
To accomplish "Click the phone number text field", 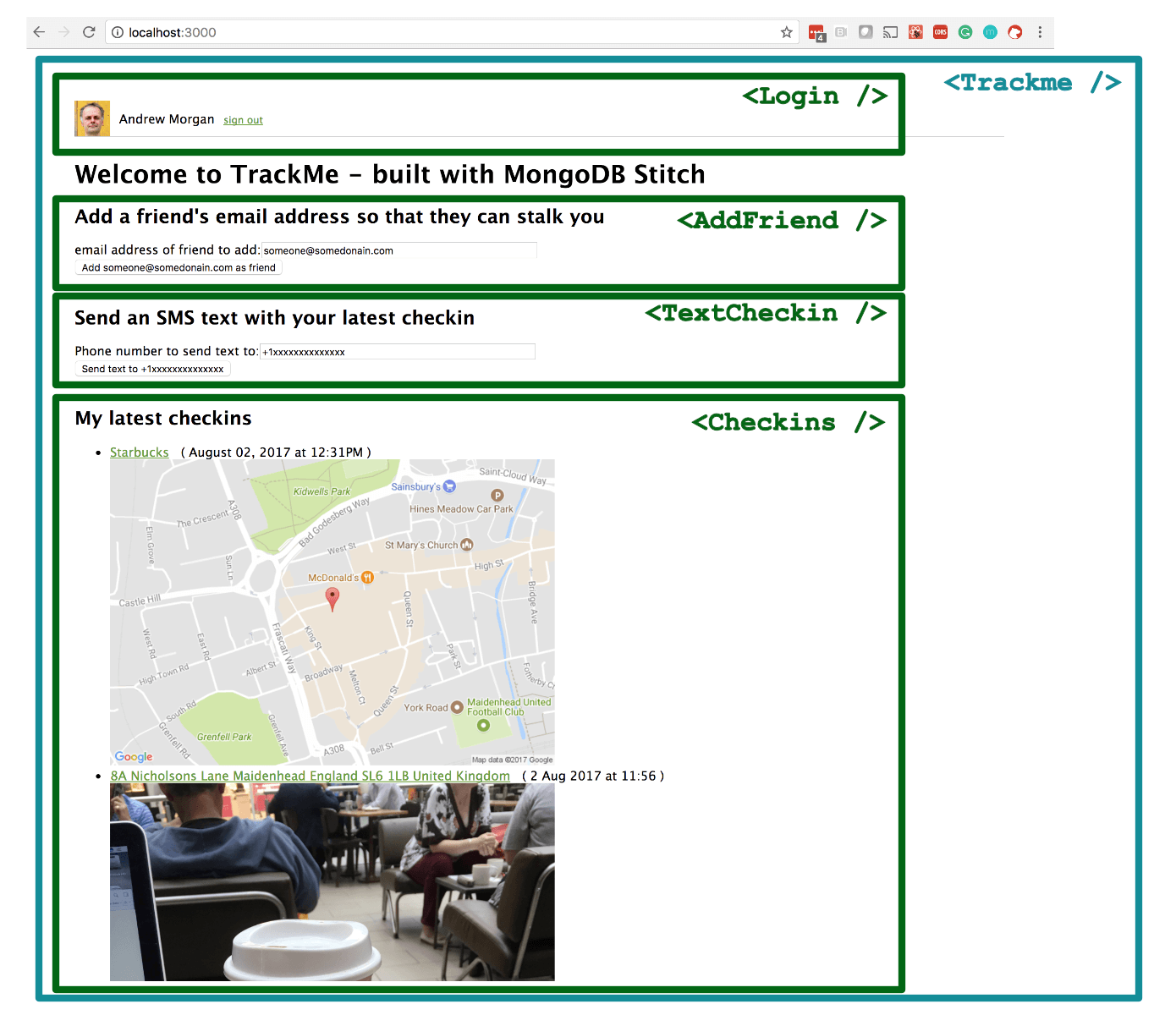I will [x=398, y=351].
